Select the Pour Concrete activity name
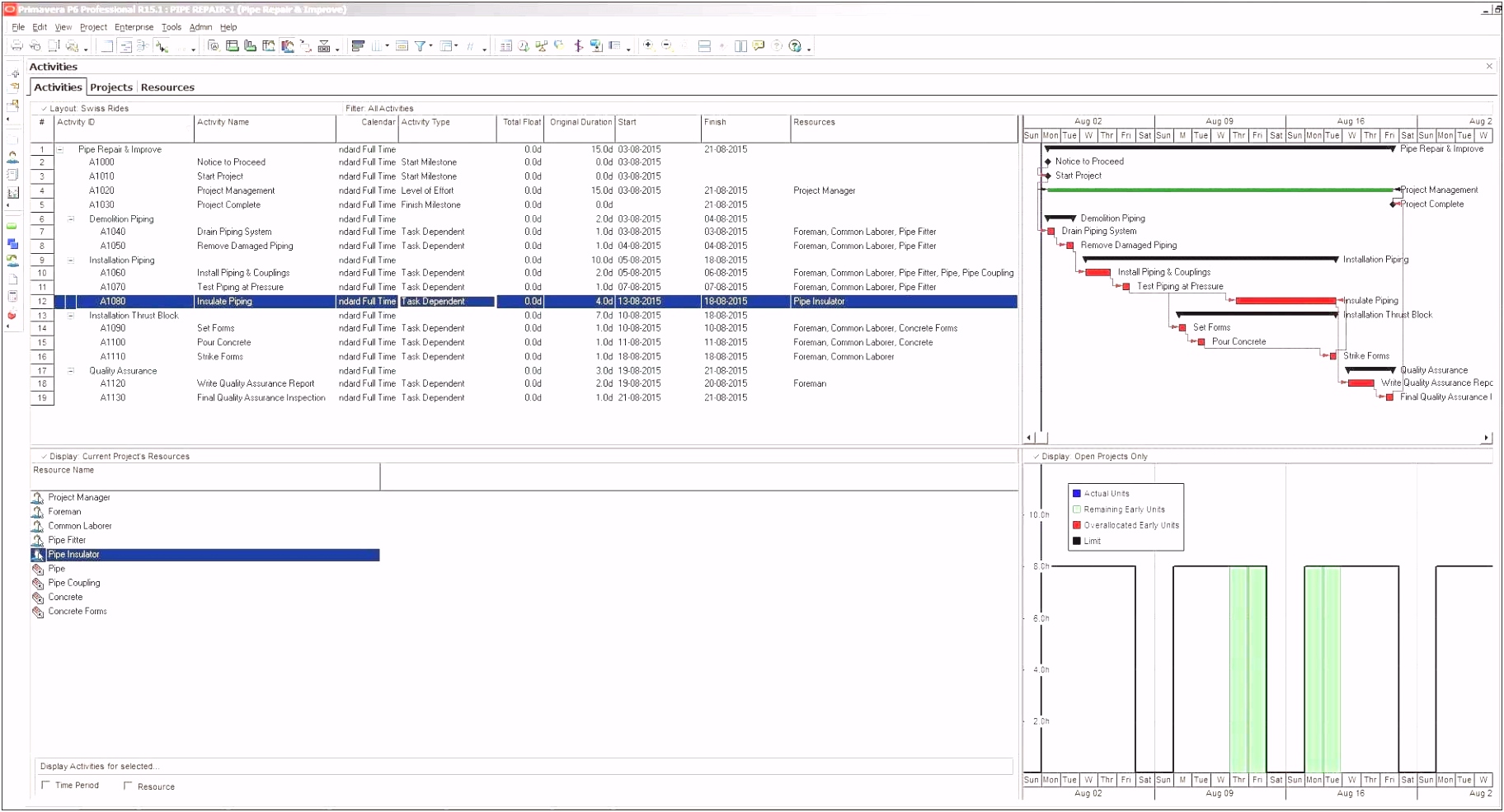1504x812 pixels. pos(223,343)
